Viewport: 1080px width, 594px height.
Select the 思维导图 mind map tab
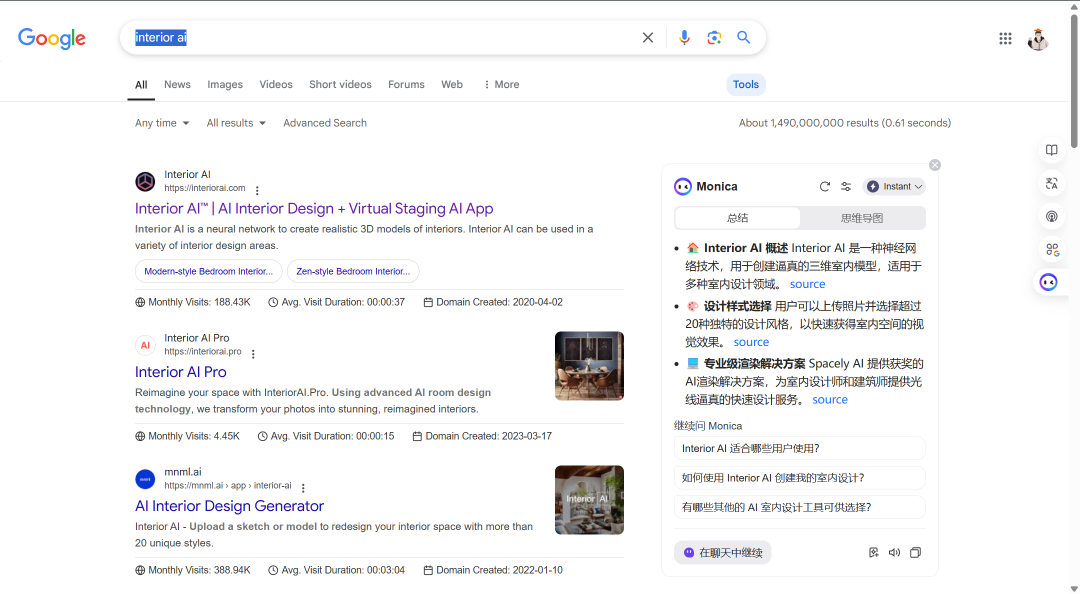(862, 218)
